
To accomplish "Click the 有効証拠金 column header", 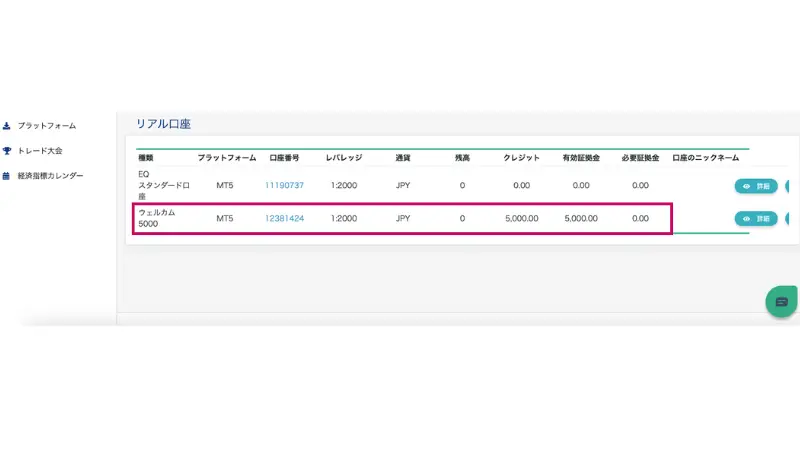I will click(x=581, y=158).
